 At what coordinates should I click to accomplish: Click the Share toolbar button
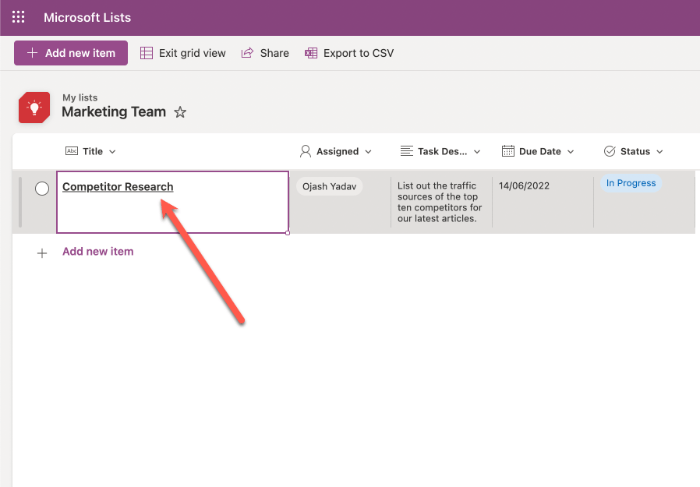[x=265, y=53]
